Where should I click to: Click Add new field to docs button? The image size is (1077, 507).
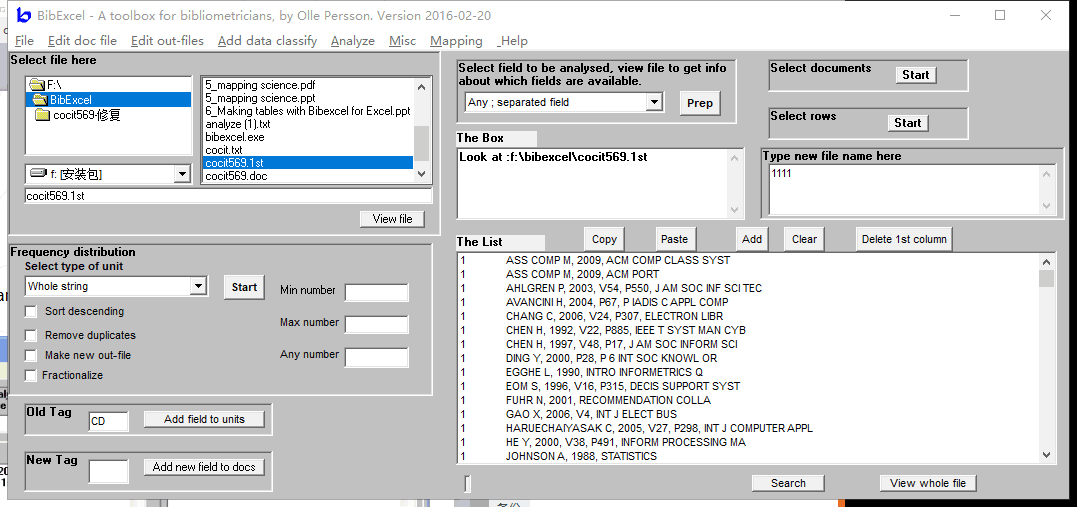[x=204, y=467]
